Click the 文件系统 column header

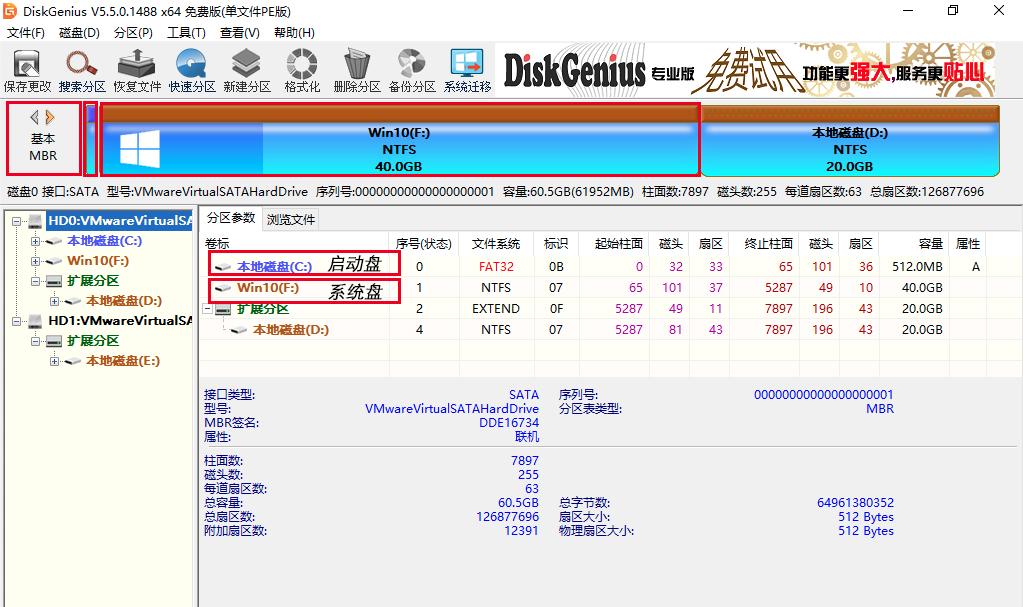point(496,243)
